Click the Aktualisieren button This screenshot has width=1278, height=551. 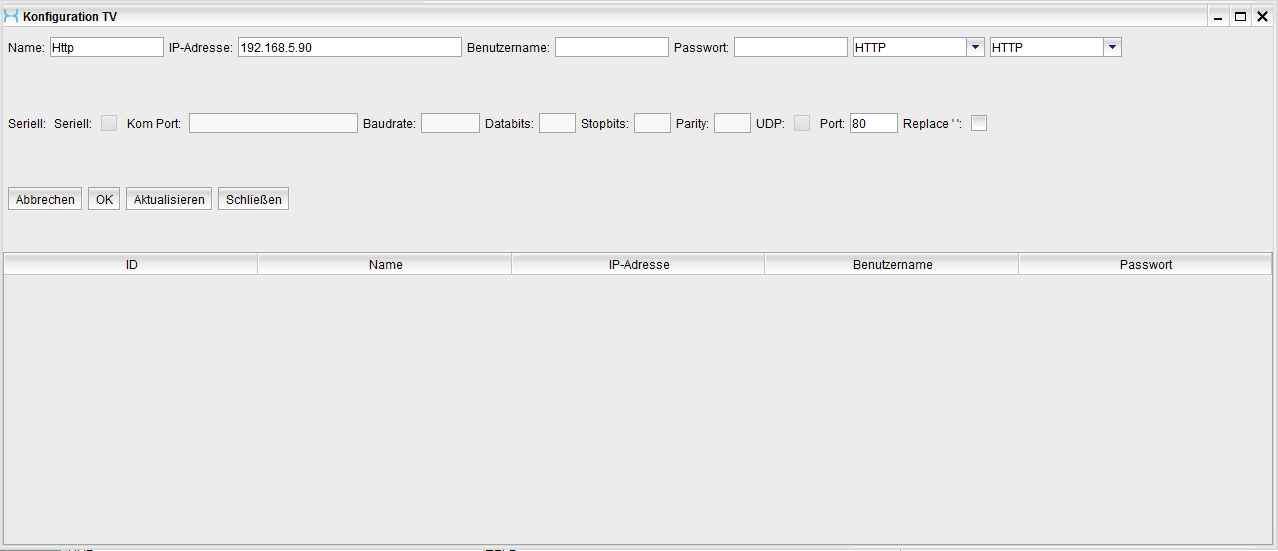tap(169, 199)
